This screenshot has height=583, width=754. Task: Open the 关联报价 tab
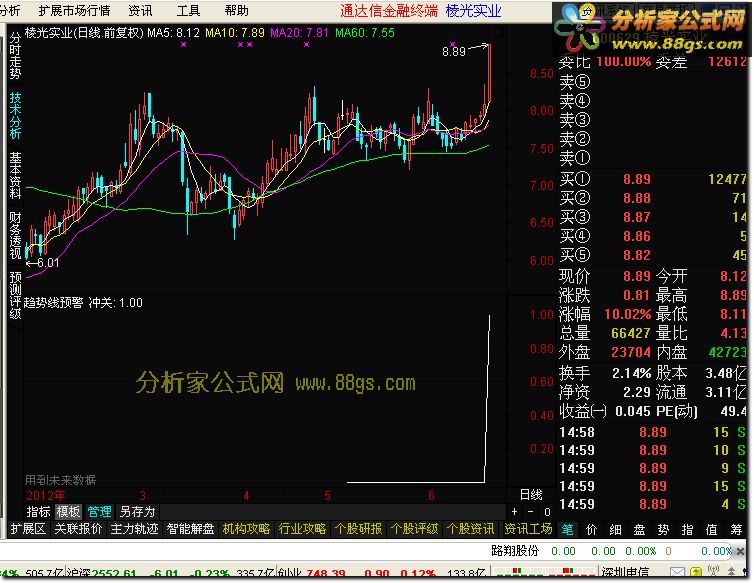click(78, 529)
